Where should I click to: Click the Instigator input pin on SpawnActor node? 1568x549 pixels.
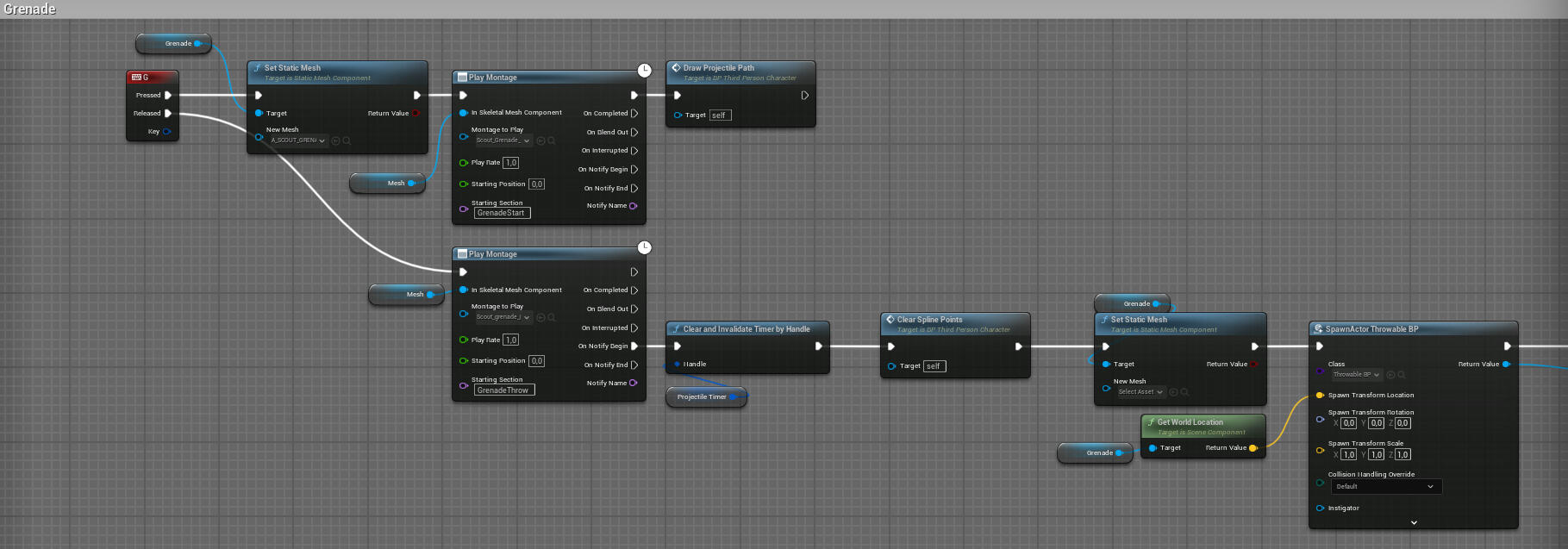tap(1320, 508)
